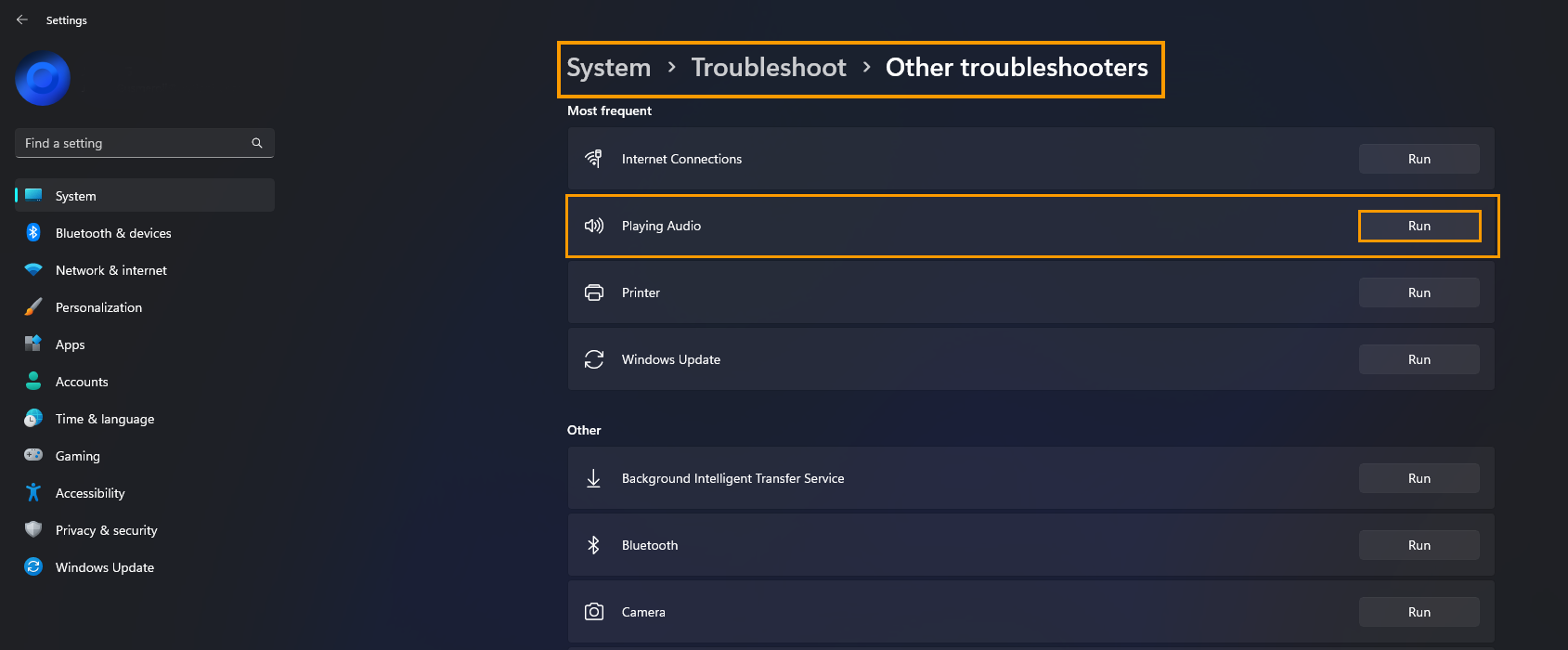Go to Network & internet

[x=145, y=269]
